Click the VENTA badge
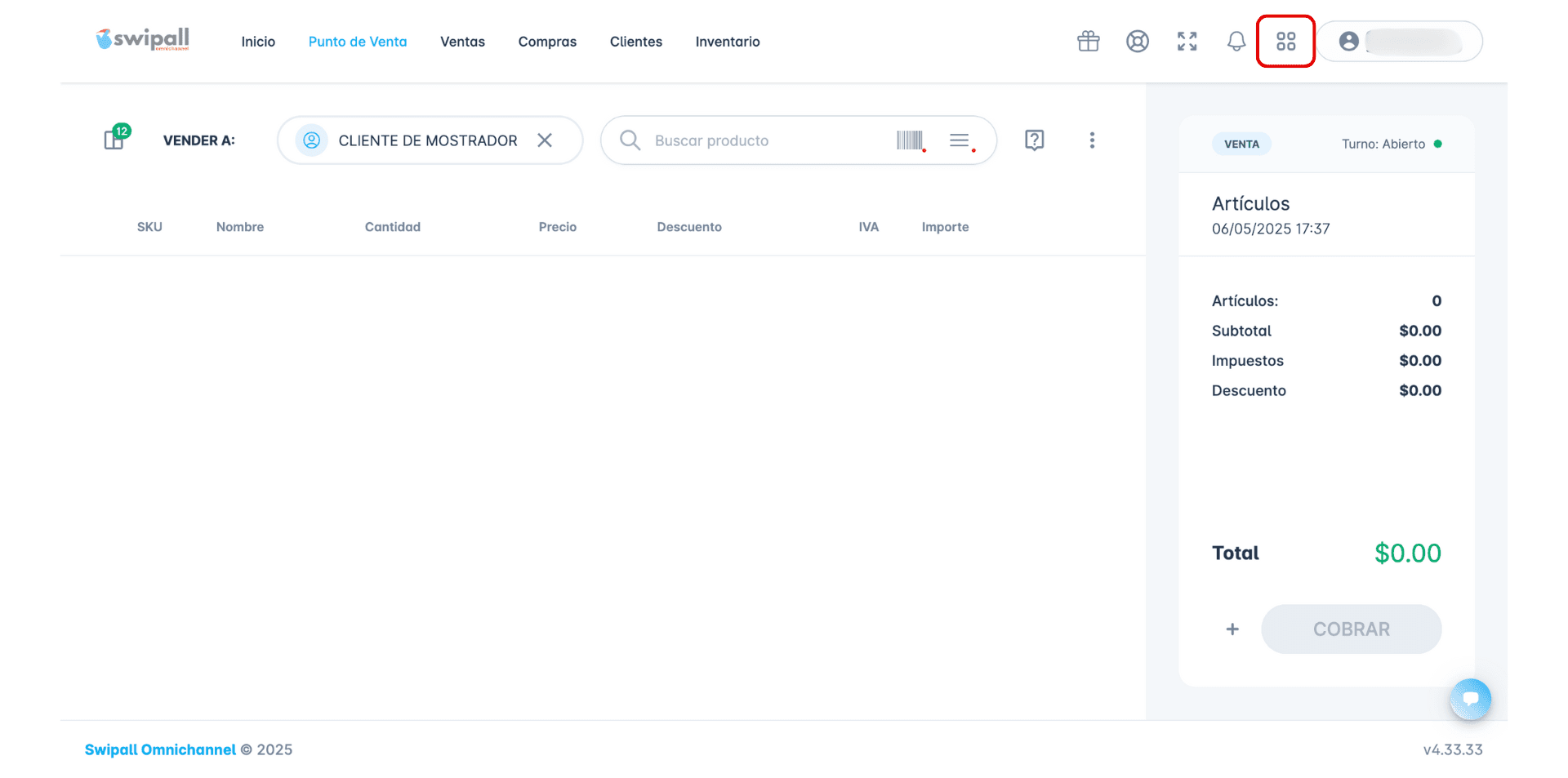The width and height of the screenshot is (1568, 778). (x=1241, y=144)
